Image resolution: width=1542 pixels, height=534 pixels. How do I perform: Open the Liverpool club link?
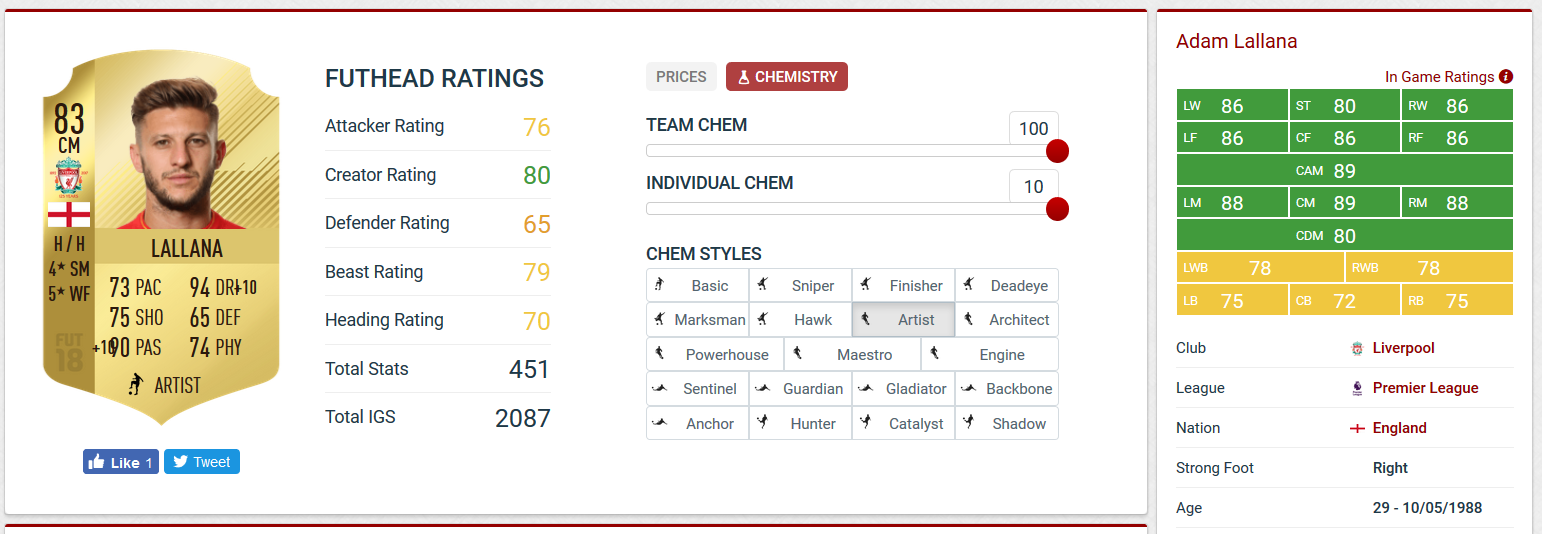click(1403, 348)
